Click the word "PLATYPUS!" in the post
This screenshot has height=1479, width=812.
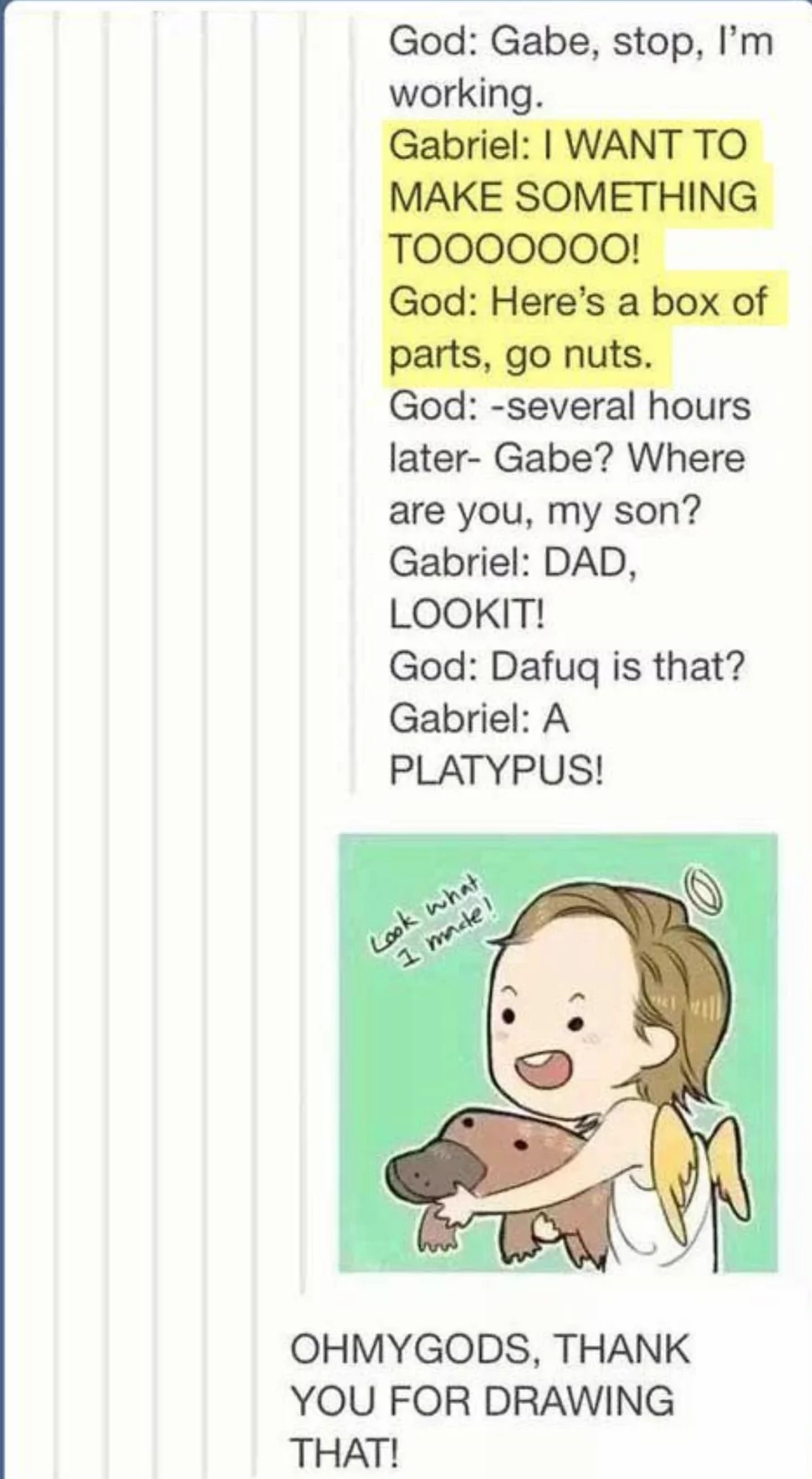[495, 772]
